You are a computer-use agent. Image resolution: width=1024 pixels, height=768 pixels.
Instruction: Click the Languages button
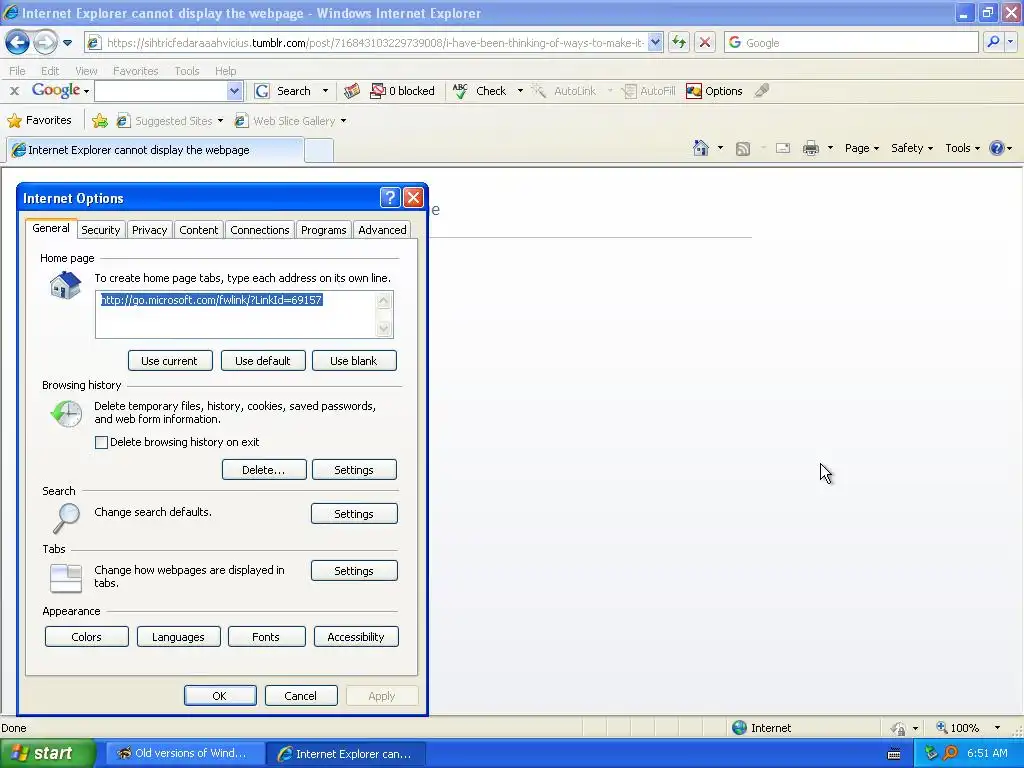178,637
